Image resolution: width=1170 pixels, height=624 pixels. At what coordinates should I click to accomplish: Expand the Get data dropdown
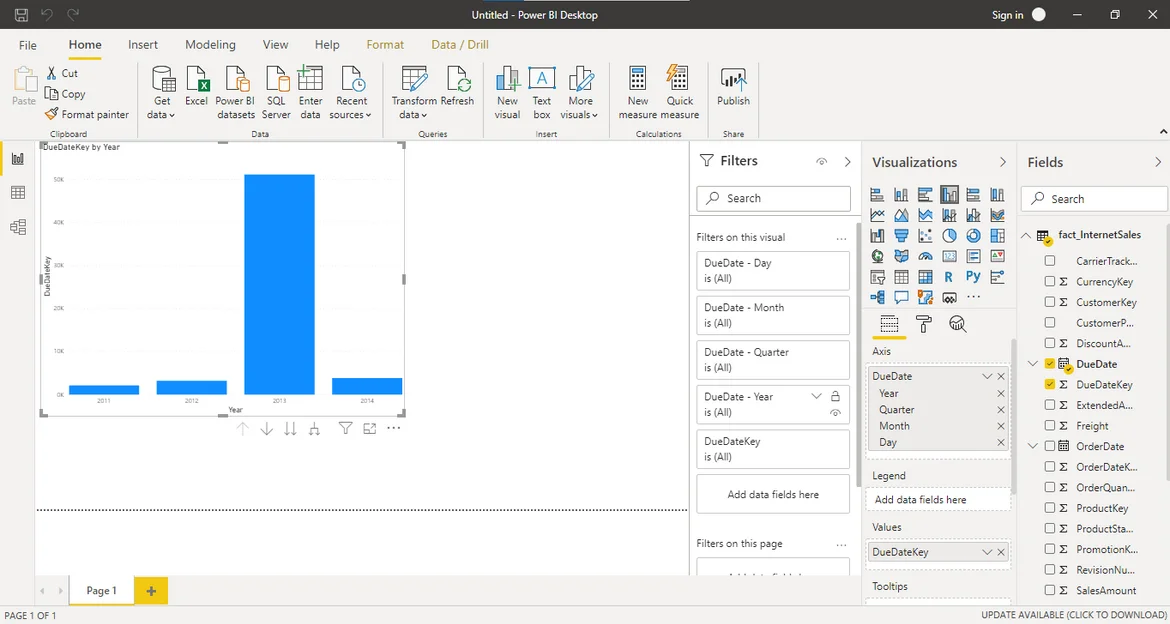(x=161, y=115)
